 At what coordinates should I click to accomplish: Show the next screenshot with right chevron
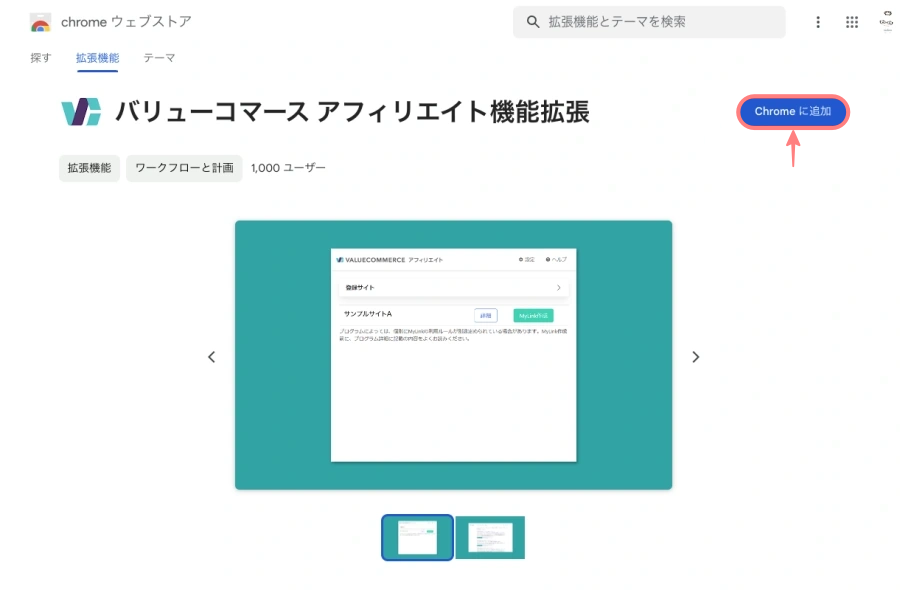click(696, 357)
